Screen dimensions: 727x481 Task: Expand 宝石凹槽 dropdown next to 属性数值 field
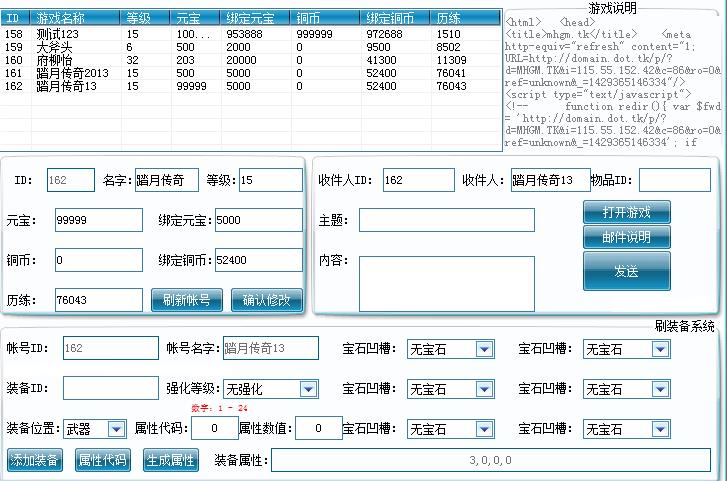[451, 429]
